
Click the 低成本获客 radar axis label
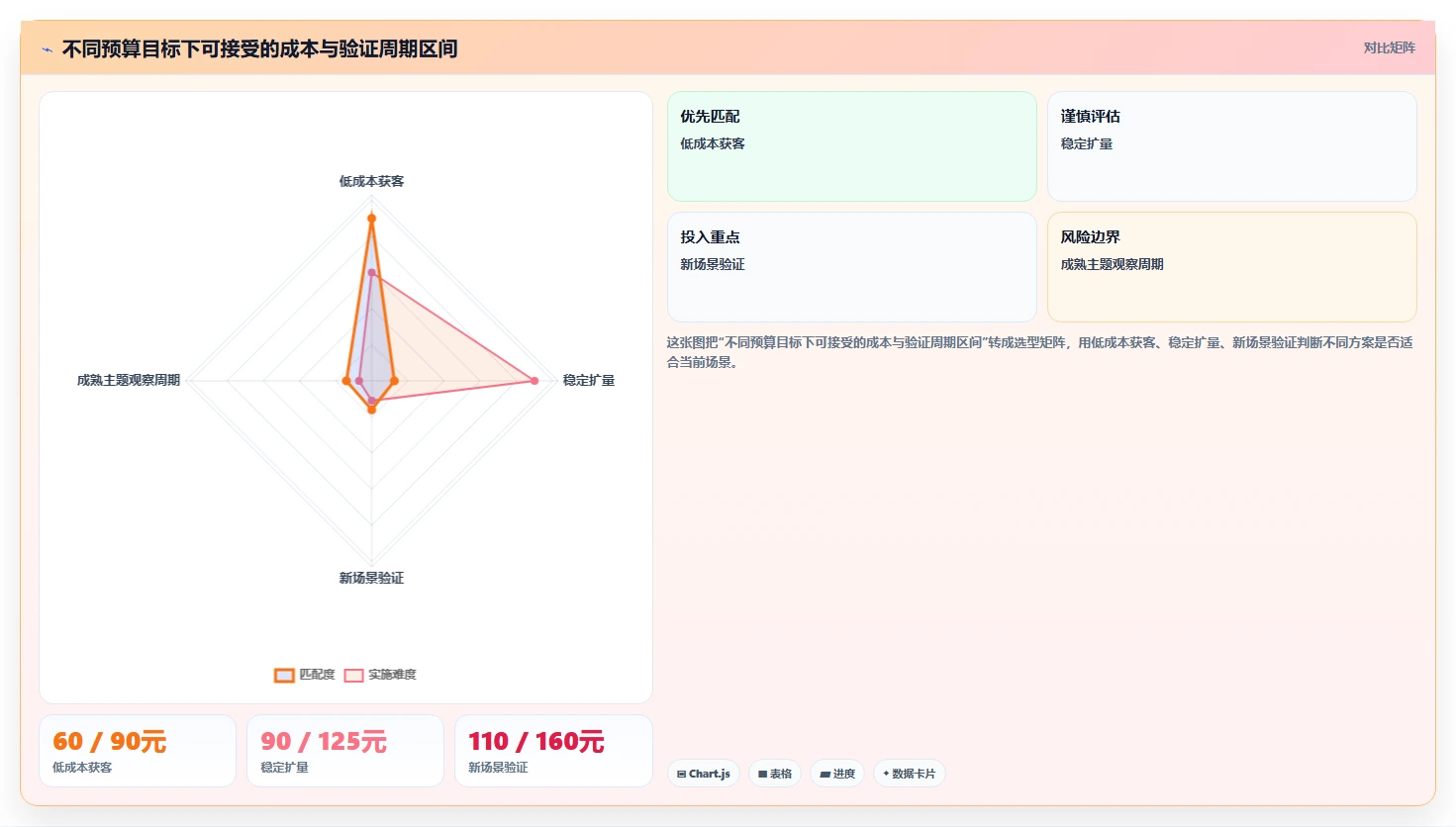tap(371, 181)
